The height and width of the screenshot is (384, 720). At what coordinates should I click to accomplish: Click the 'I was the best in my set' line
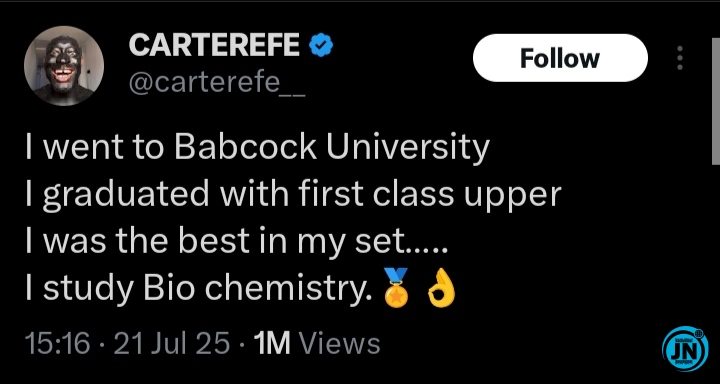(236, 243)
